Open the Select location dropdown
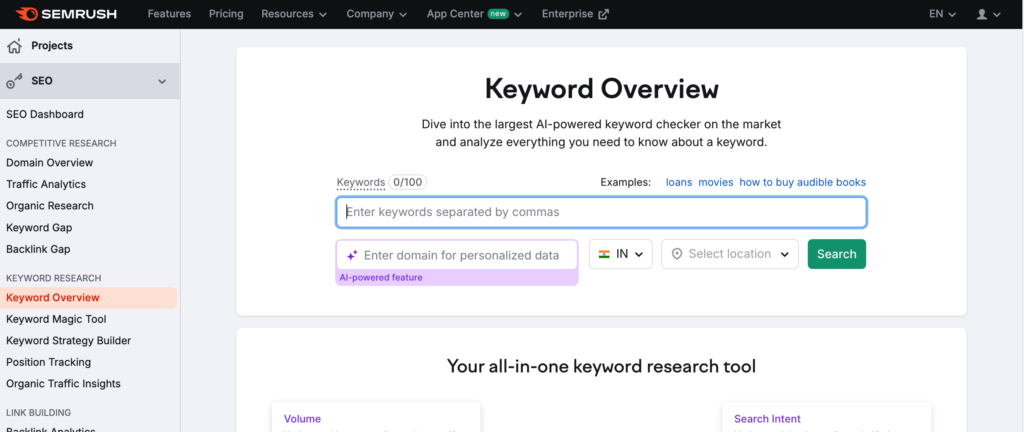The image size is (1024, 432). click(730, 254)
